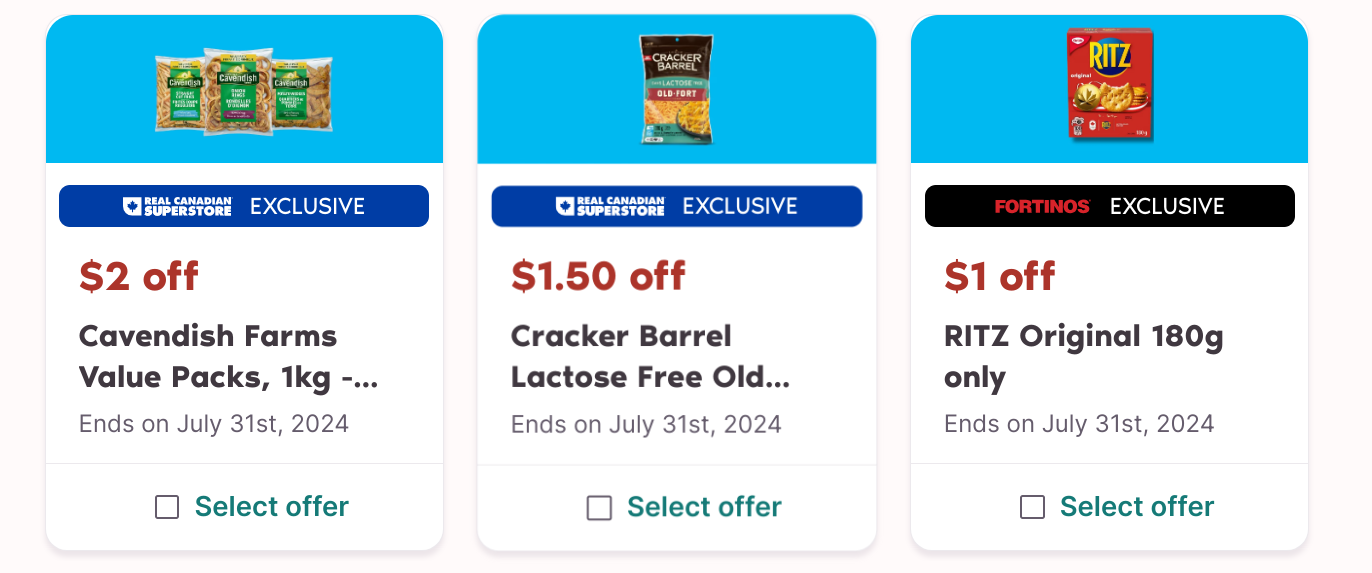The image size is (1372, 573).
Task: Open the Cavendish Farms product image
Action: pos(244,91)
